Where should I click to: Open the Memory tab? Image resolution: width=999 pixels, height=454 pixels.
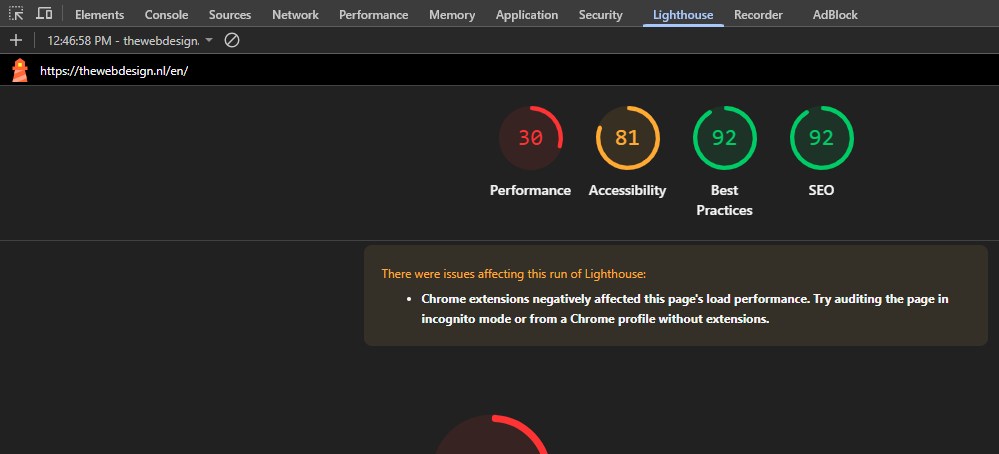pos(452,15)
